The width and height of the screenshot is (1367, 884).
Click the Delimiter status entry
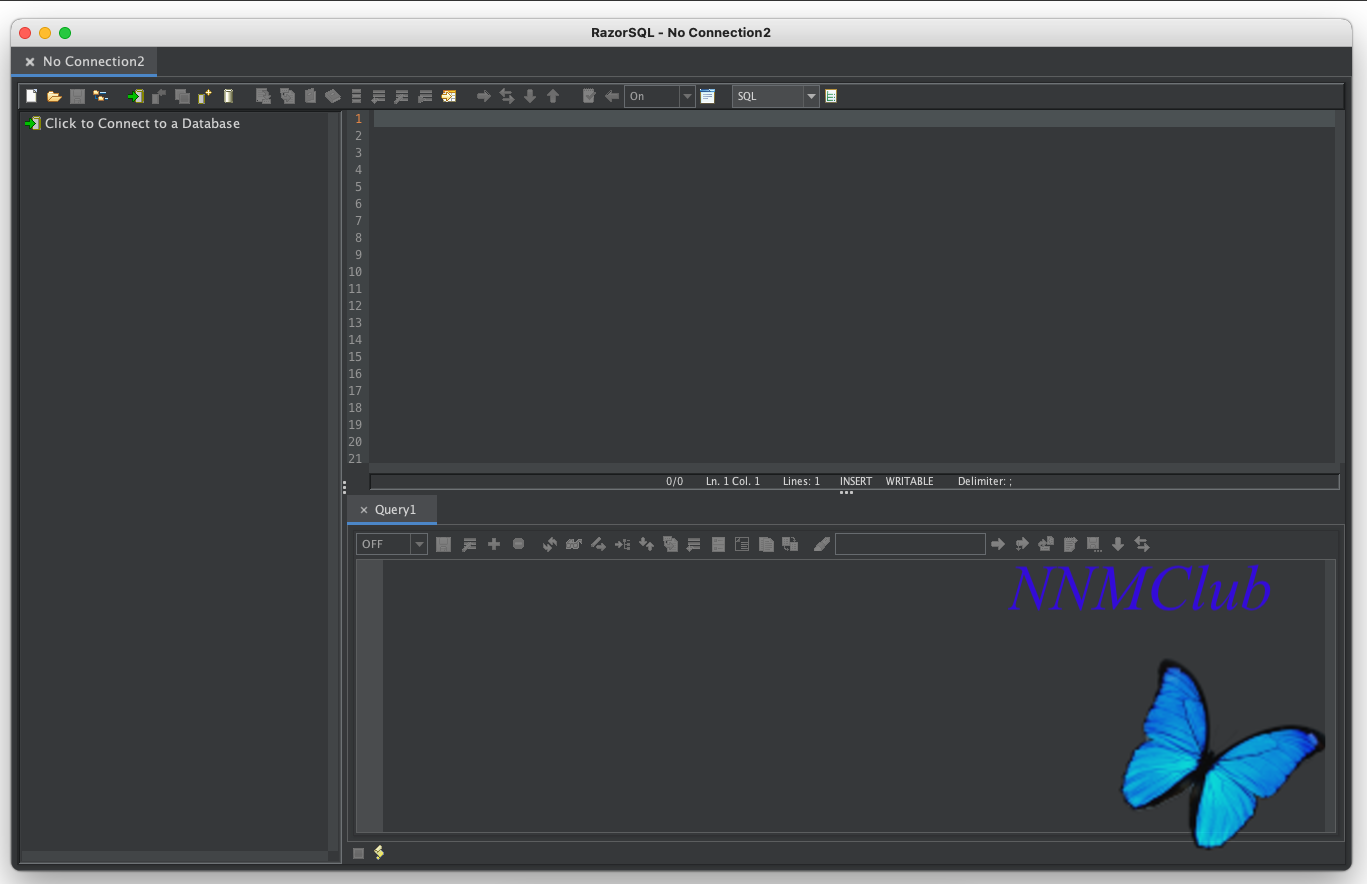point(985,481)
